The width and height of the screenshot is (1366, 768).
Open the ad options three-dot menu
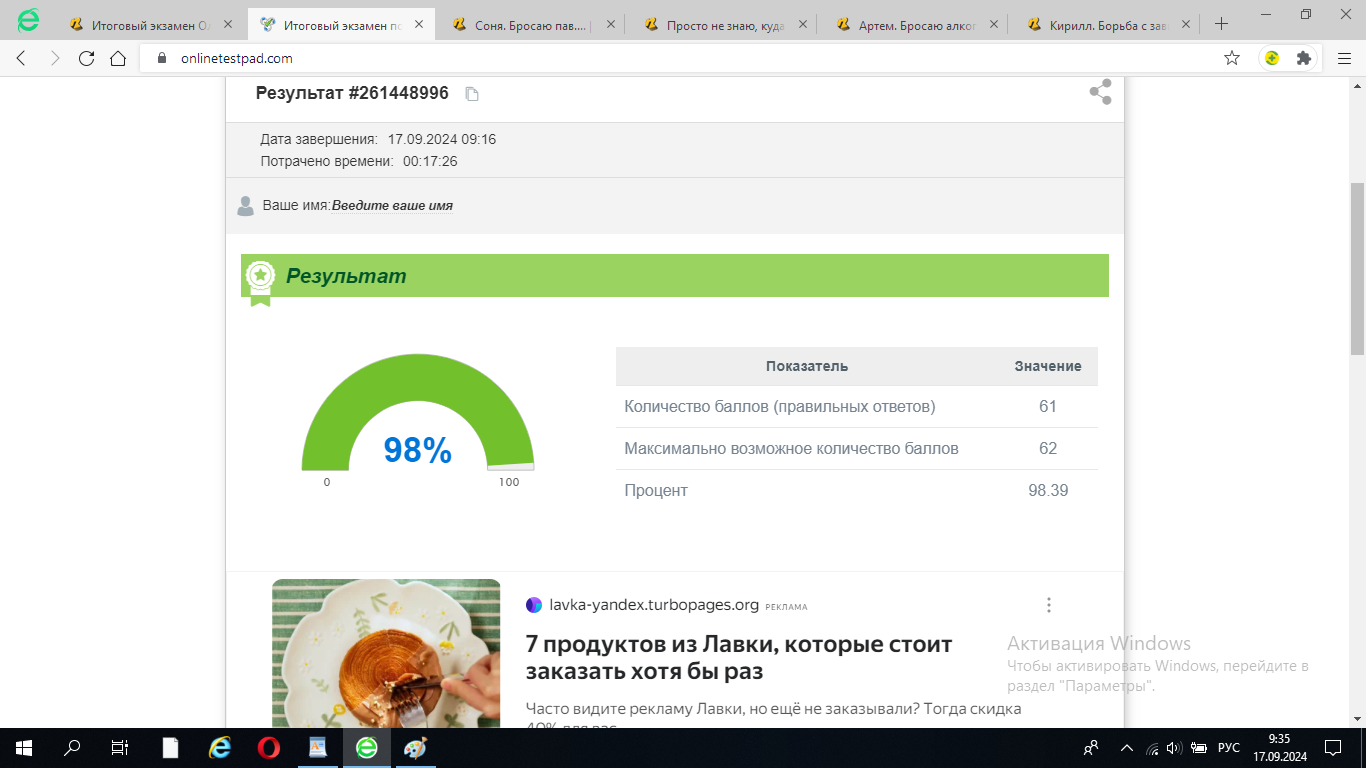[1048, 605]
